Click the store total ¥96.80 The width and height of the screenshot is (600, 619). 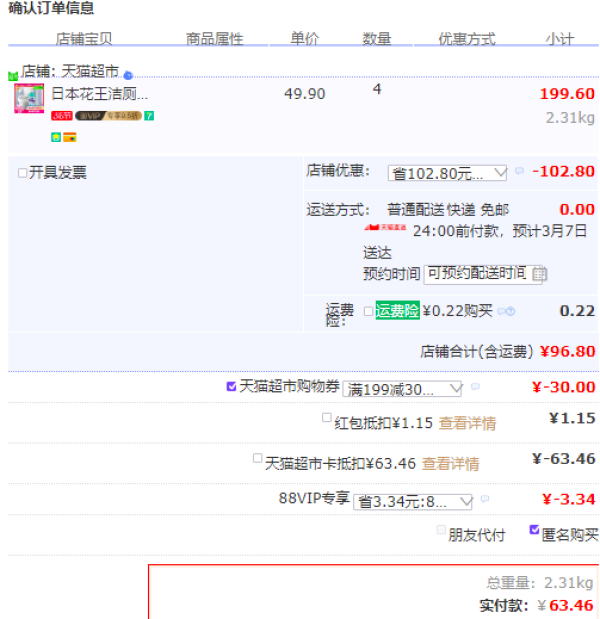[567, 351]
